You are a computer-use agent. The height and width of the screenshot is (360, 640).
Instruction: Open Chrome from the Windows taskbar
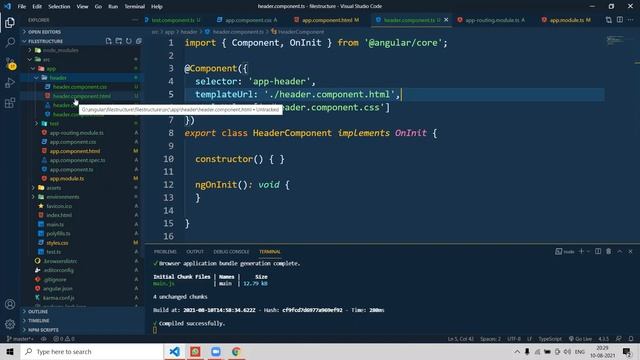click(236, 351)
